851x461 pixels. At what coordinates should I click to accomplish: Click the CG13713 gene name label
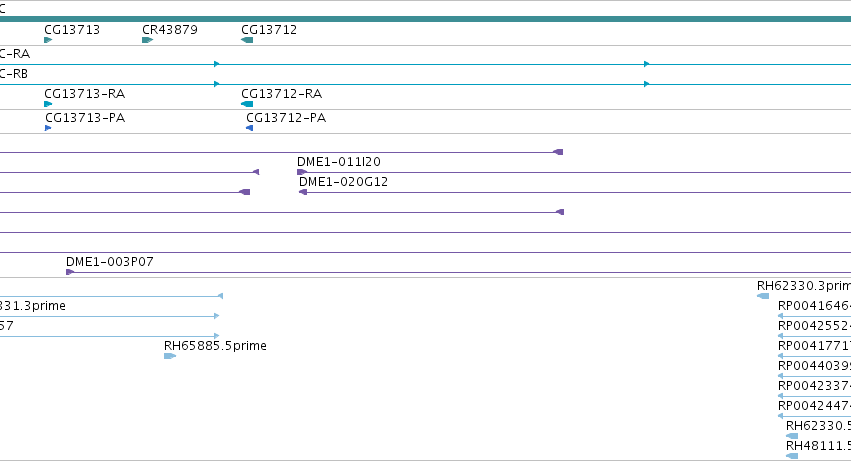coord(72,30)
